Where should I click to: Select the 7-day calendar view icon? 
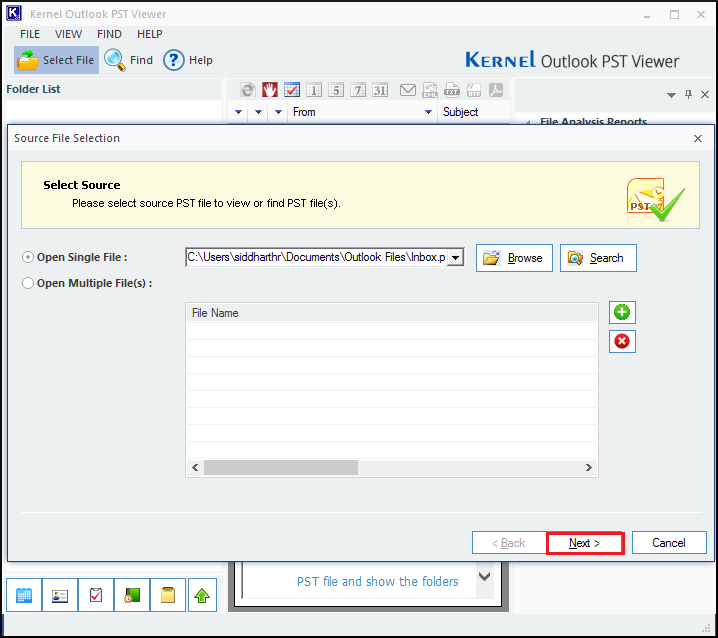point(358,90)
